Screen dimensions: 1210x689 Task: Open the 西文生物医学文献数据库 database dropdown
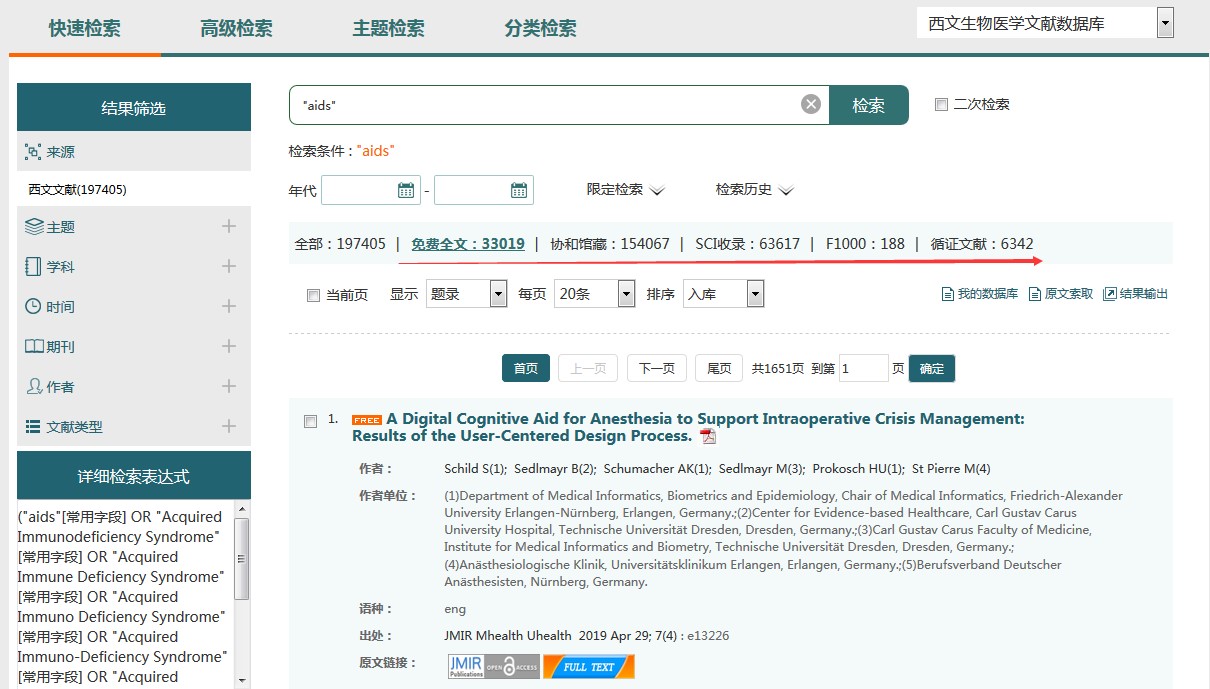point(1165,23)
